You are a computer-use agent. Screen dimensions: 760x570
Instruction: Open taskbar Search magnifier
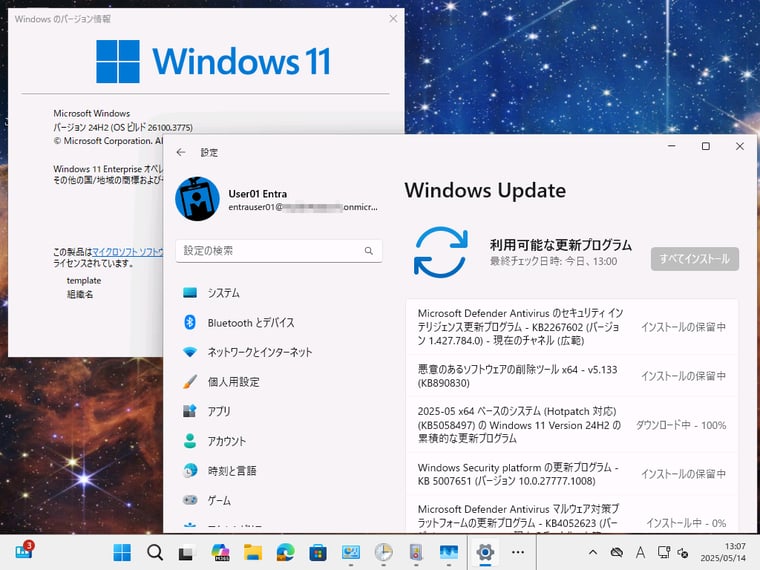click(x=155, y=552)
